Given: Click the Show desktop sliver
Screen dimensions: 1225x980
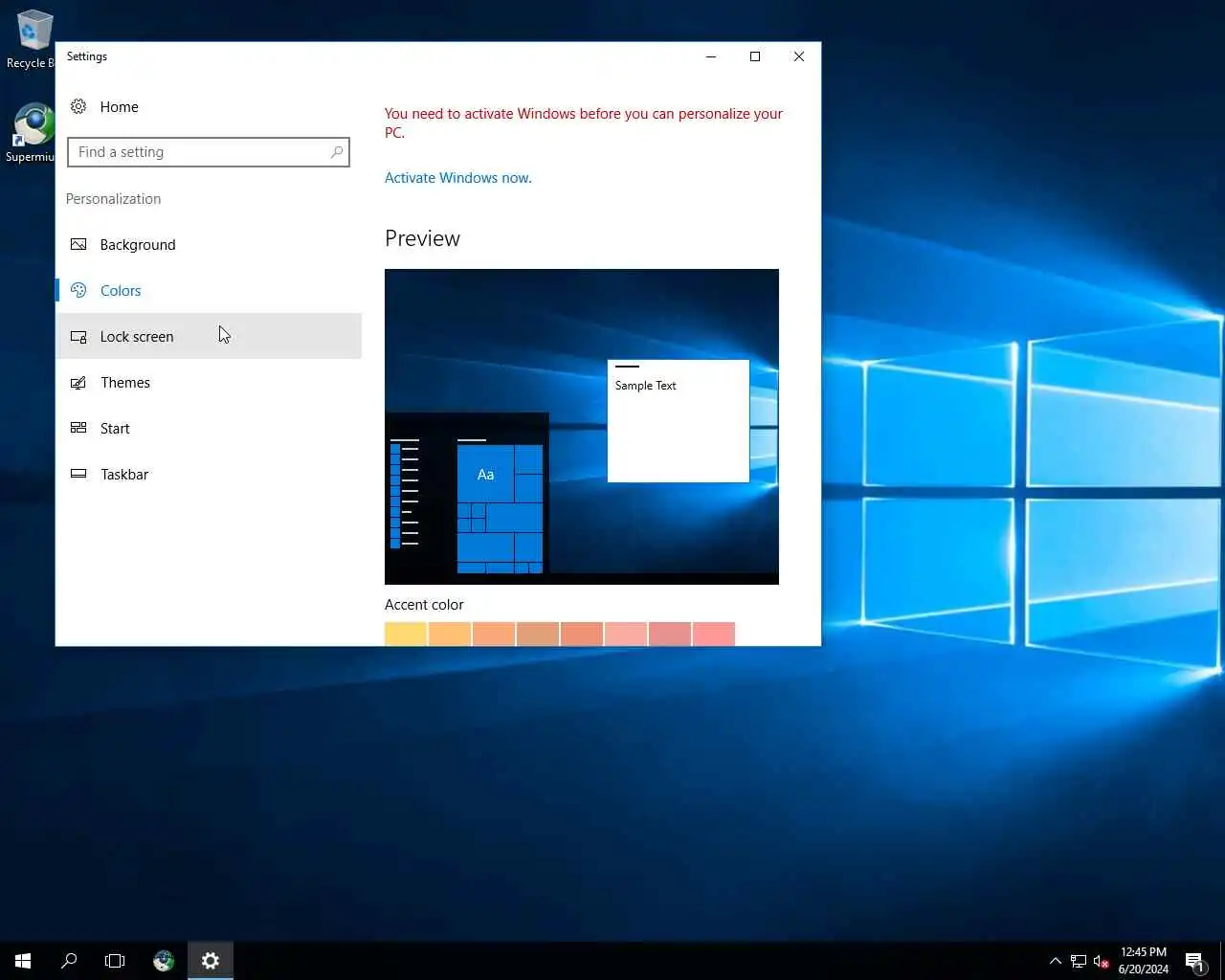Looking at the screenshot, I should [x=1222, y=961].
